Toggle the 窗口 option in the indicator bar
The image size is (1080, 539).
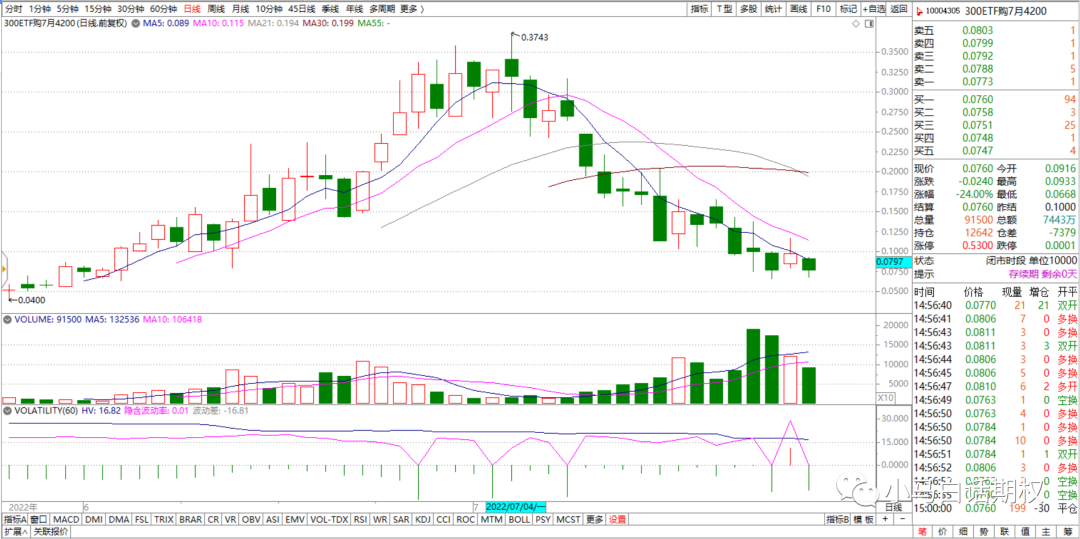tap(38, 519)
